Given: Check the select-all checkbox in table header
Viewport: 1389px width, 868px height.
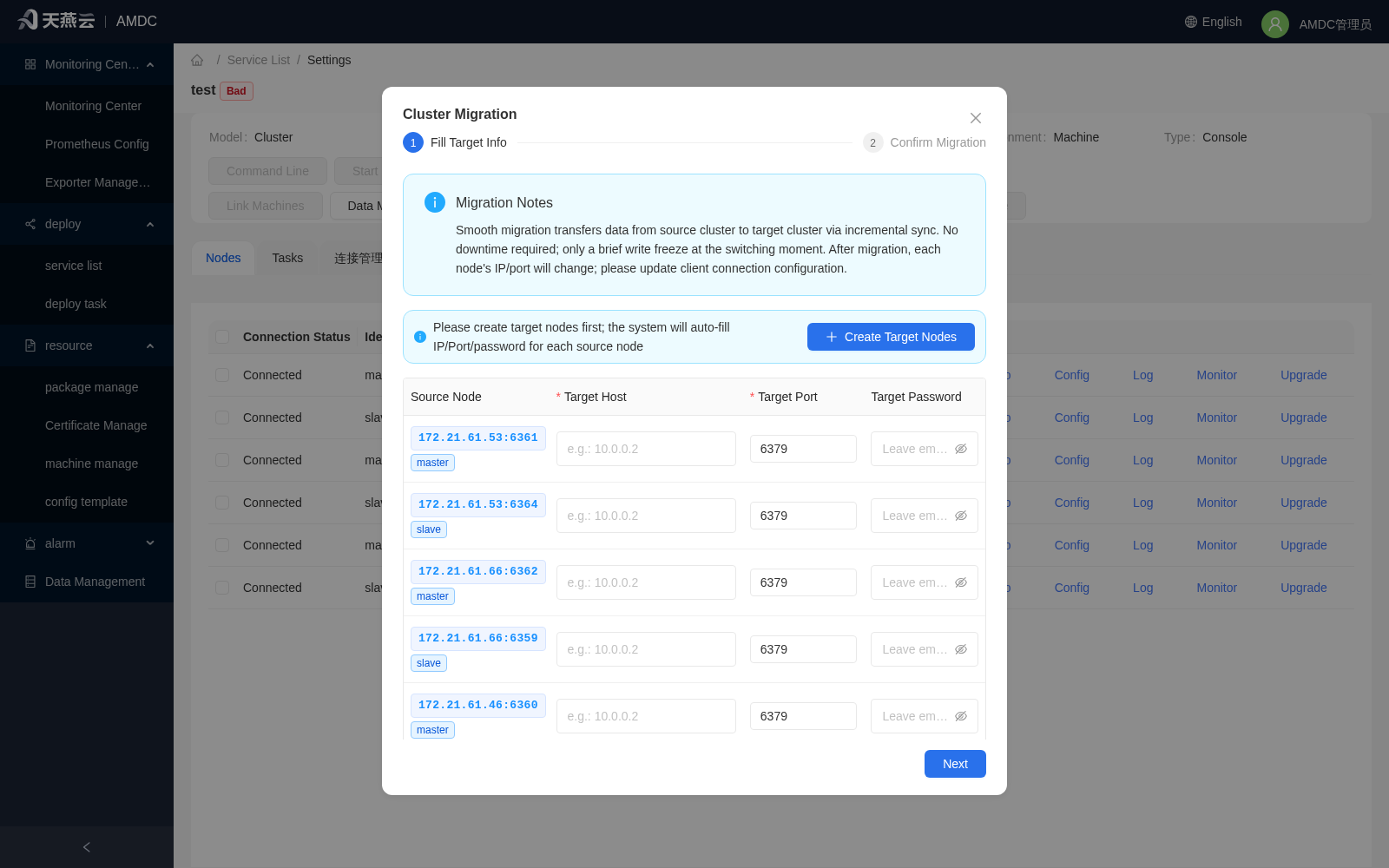Looking at the screenshot, I should coord(222,337).
